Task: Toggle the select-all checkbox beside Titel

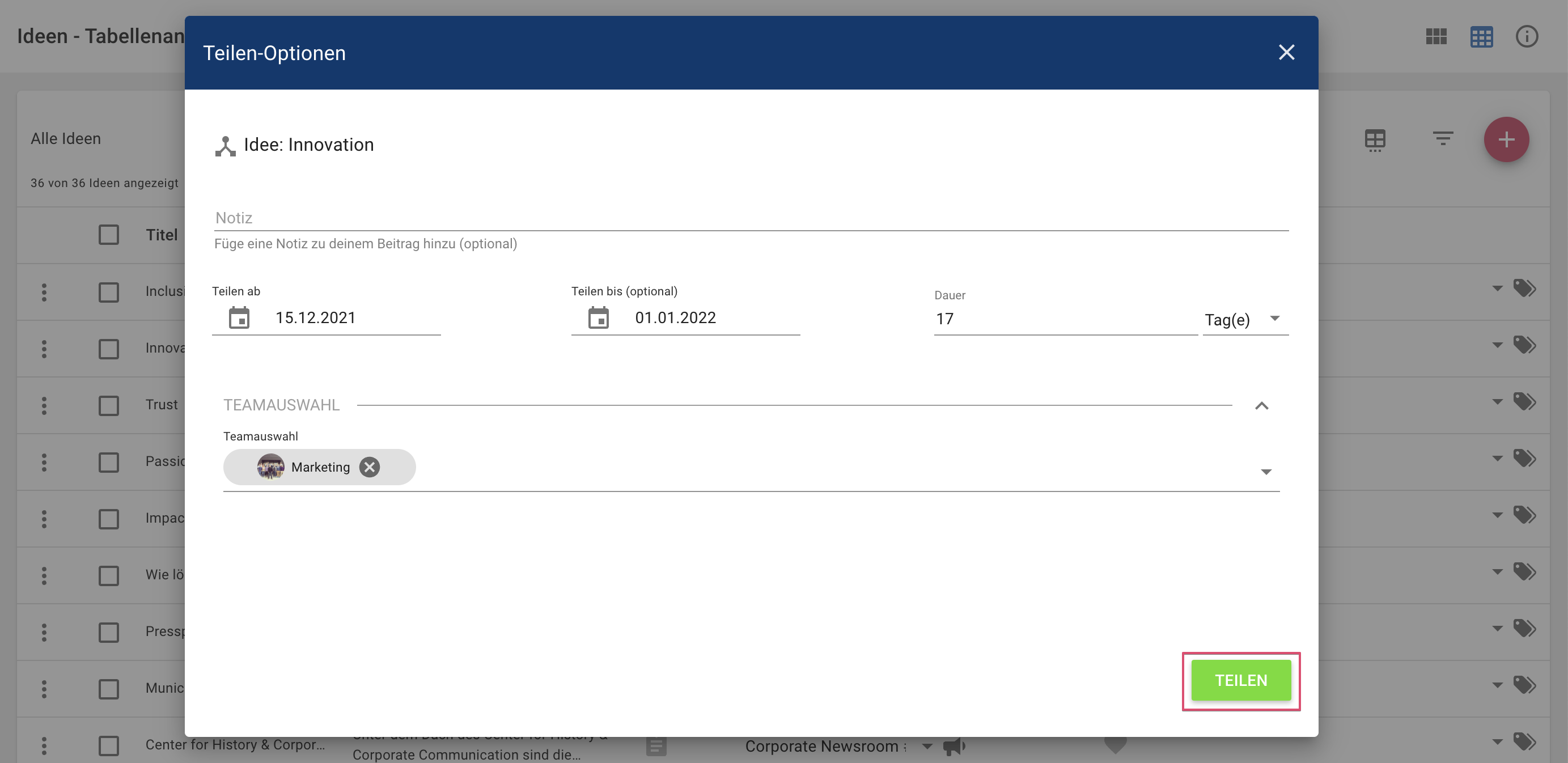Action: tap(109, 235)
